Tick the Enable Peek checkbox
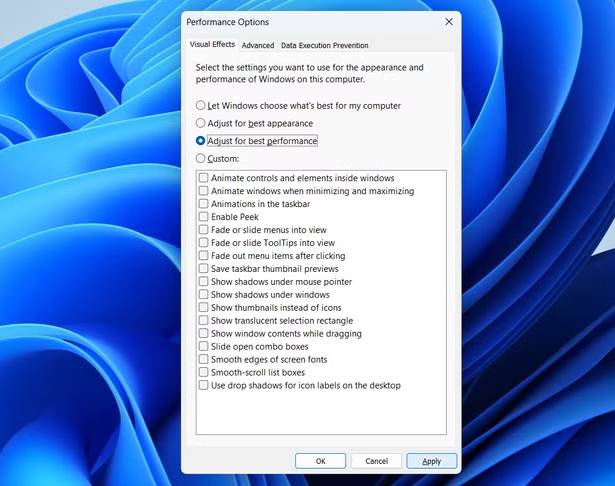This screenshot has width=615, height=486. pos(203,217)
